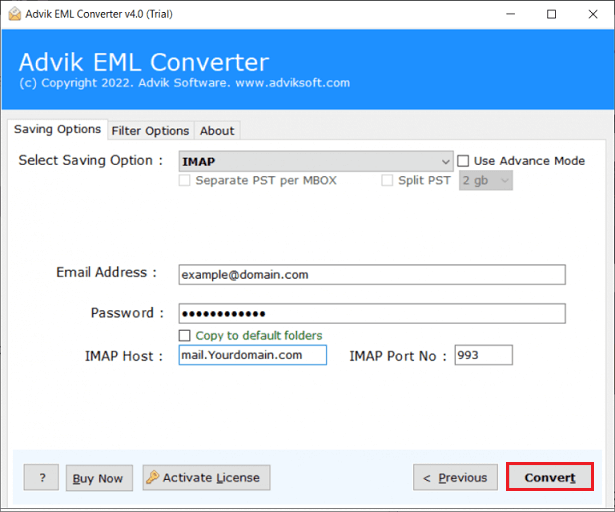Viewport: 615px width, 512px height.
Task: Click the Password input field
Action: 372,313
